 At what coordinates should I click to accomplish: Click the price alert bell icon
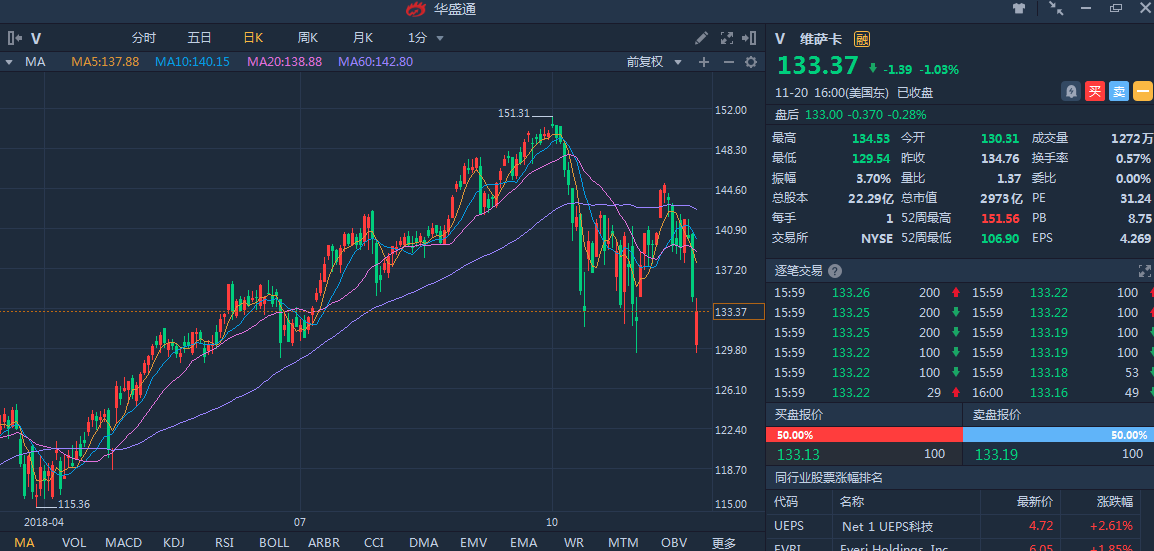coord(1071,91)
